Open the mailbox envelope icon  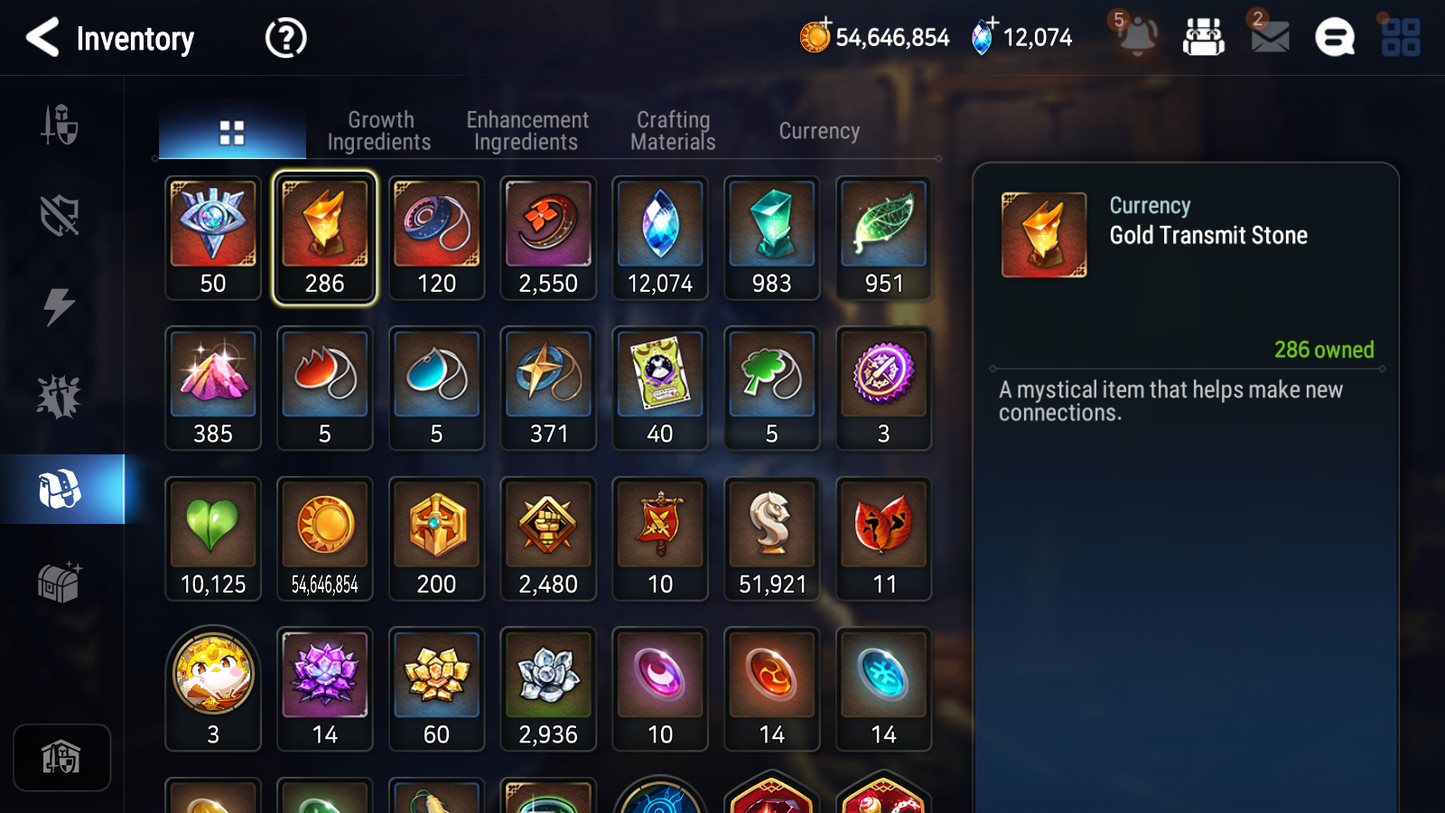tap(1270, 37)
